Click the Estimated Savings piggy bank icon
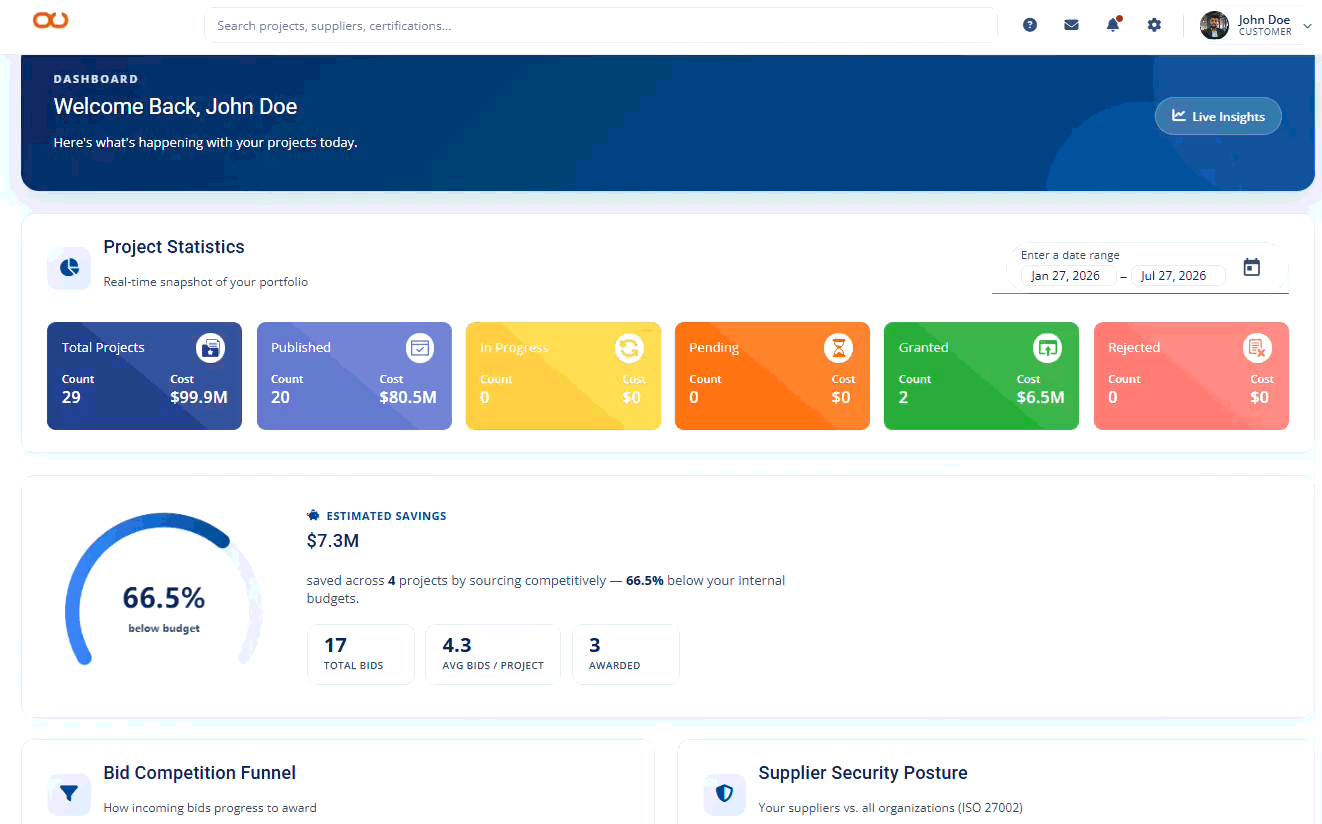Screen dimensions: 1322x824 (313, 516)
